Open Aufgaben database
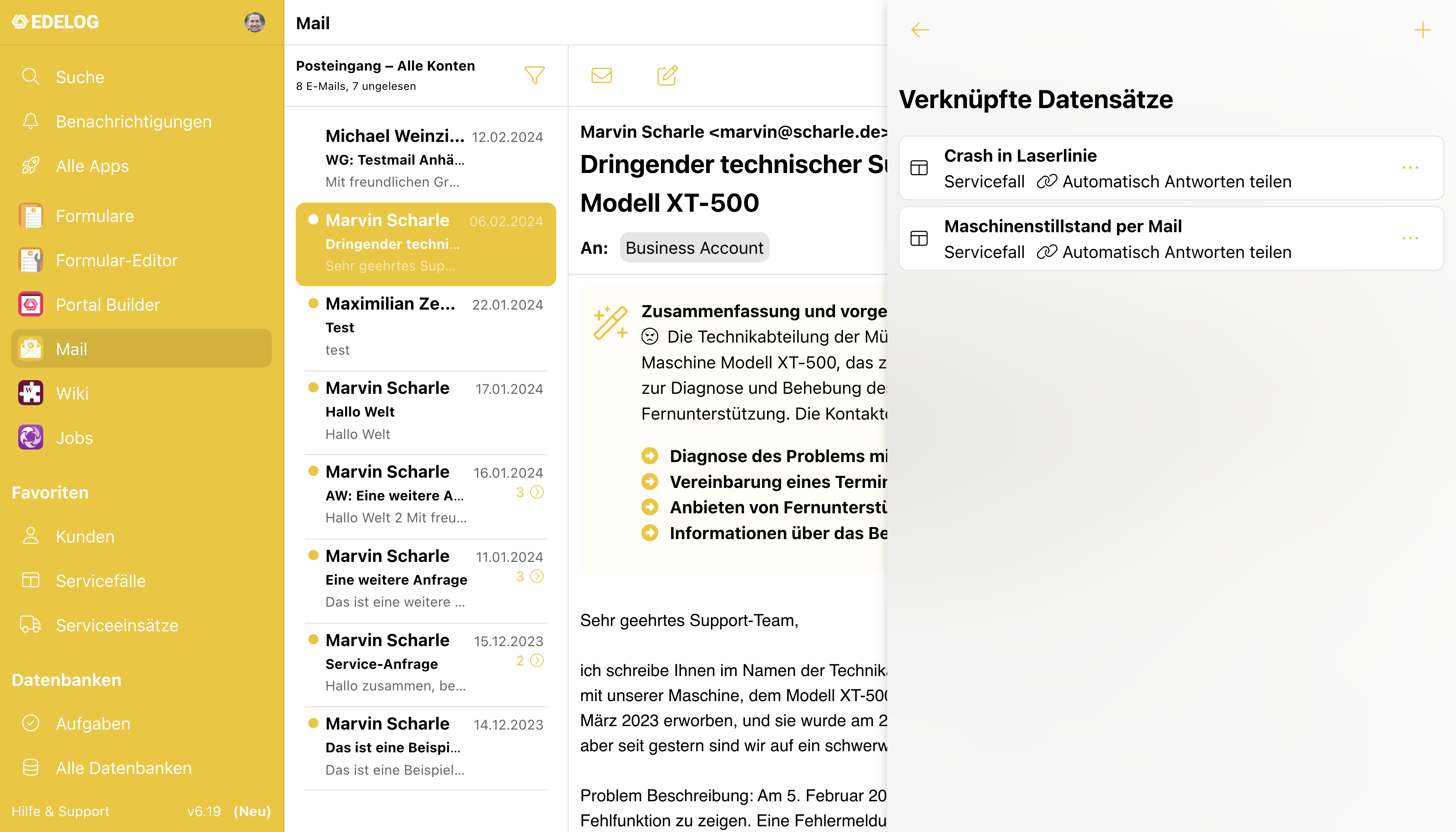This screenshot has width=1456, height=832. click(x=141, y=723)
